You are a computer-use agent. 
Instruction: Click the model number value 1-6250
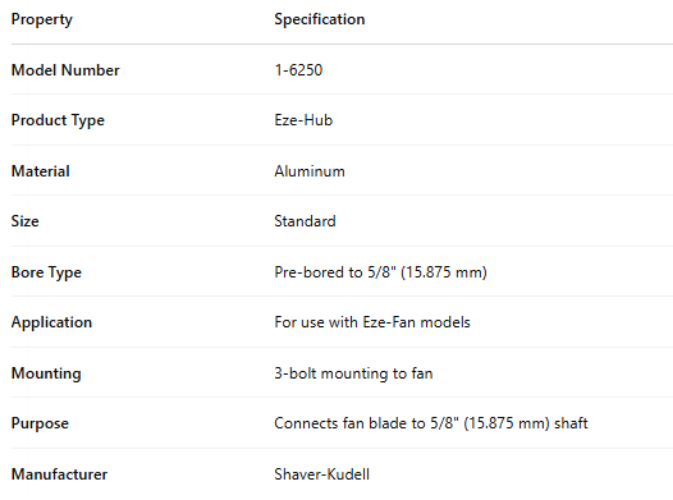pyautogui.click(x=298, y=70)
